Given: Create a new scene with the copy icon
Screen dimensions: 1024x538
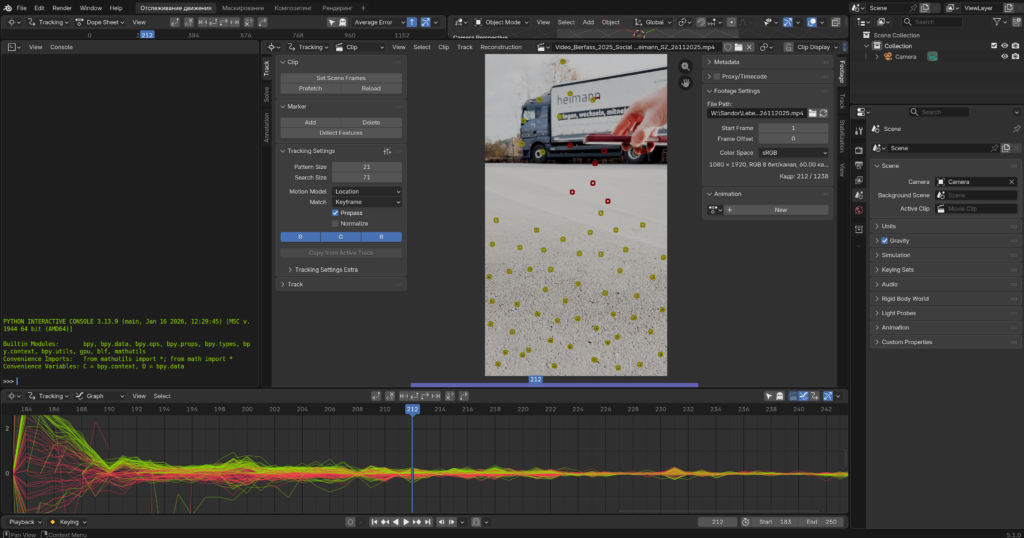Looking at the screenshot, I should point(925,8).
